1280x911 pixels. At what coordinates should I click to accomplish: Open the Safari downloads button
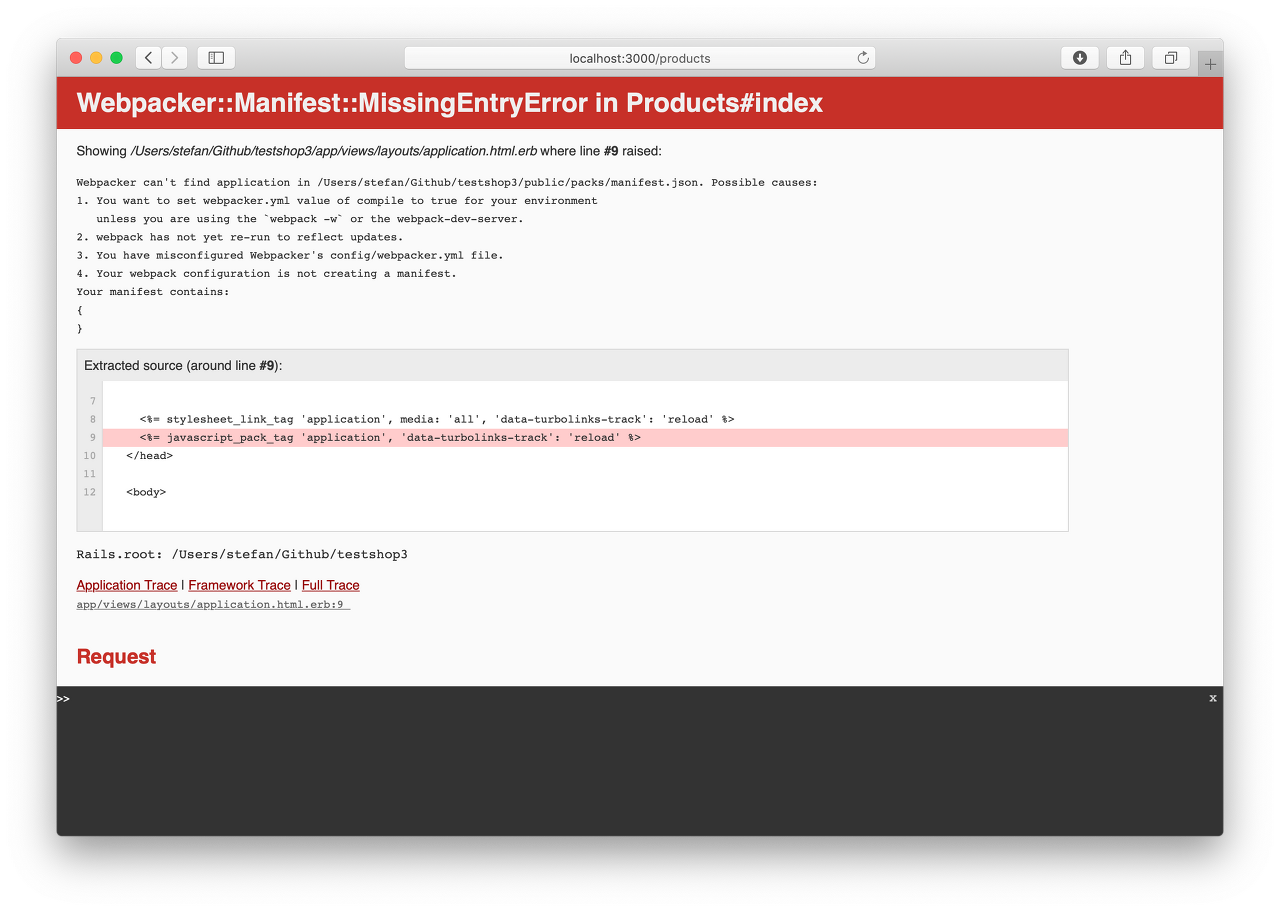click(x=1080, y=58)
